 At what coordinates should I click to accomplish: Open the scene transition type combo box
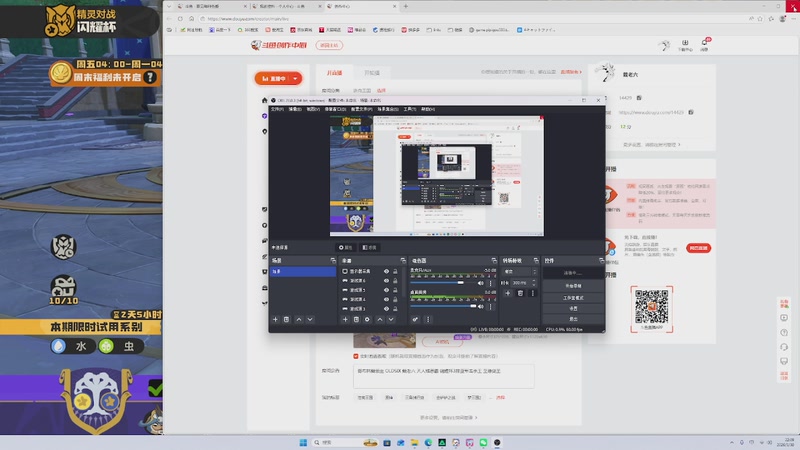tap(519, 272)
